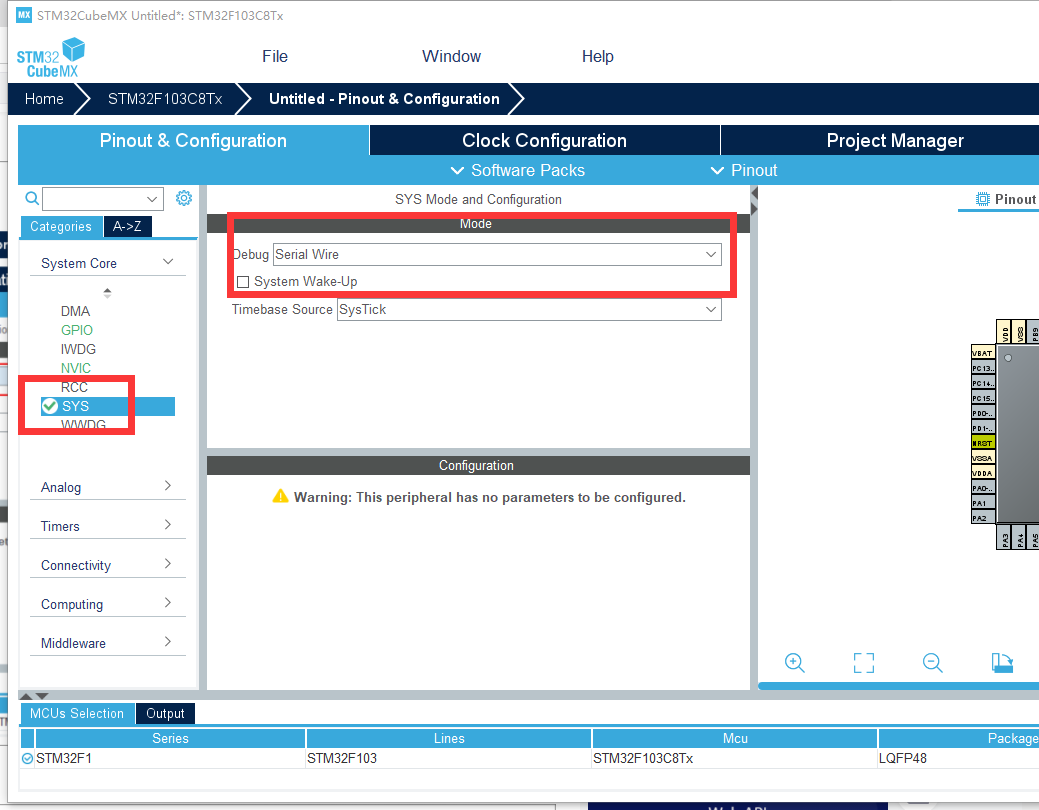Click the Lines column header
The height and width of the screenshot is (810, 1039).
tap(449, 738)
